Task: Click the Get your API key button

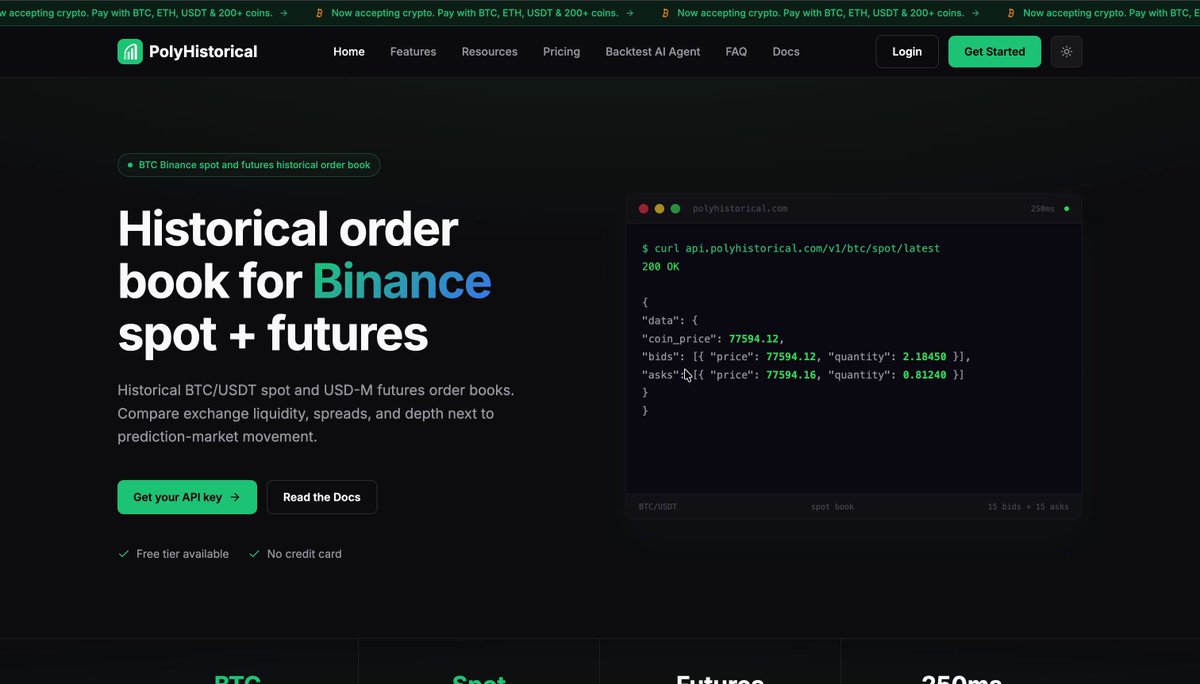Action: 187,497
